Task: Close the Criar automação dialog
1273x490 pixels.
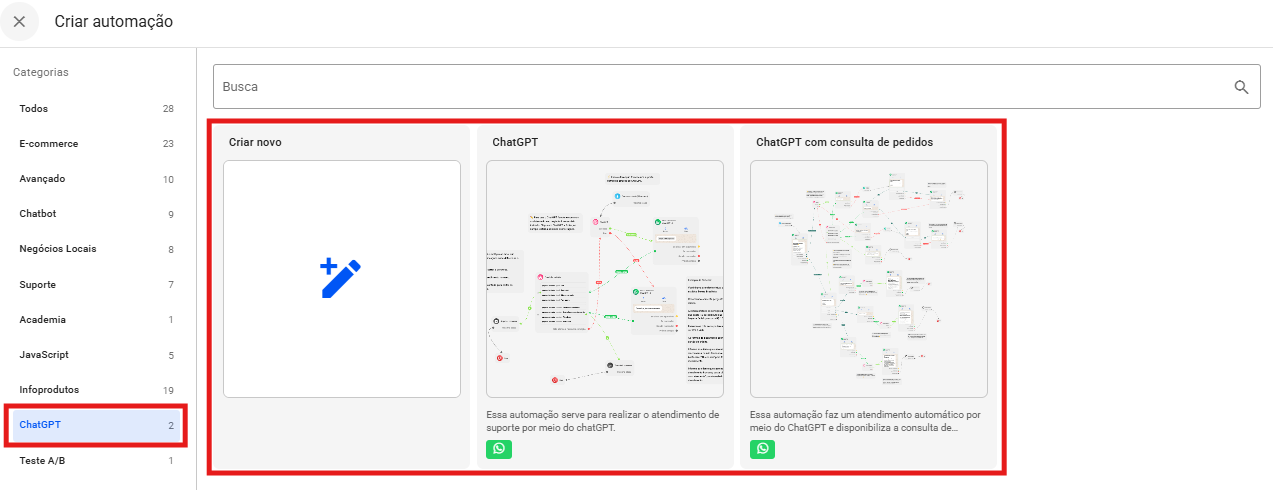Action: pos(19,22)
